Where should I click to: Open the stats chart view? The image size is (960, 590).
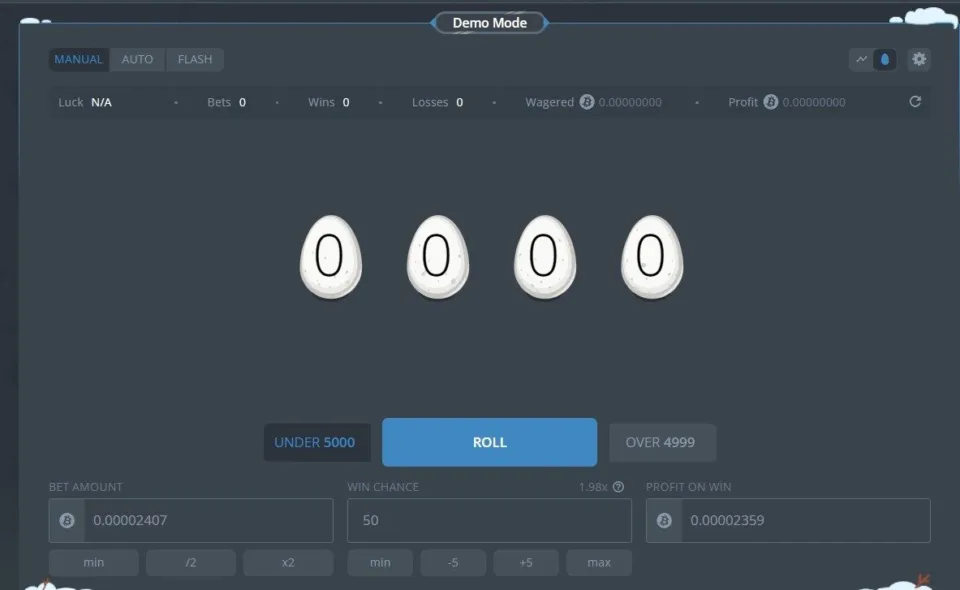(x=859, y=59)
